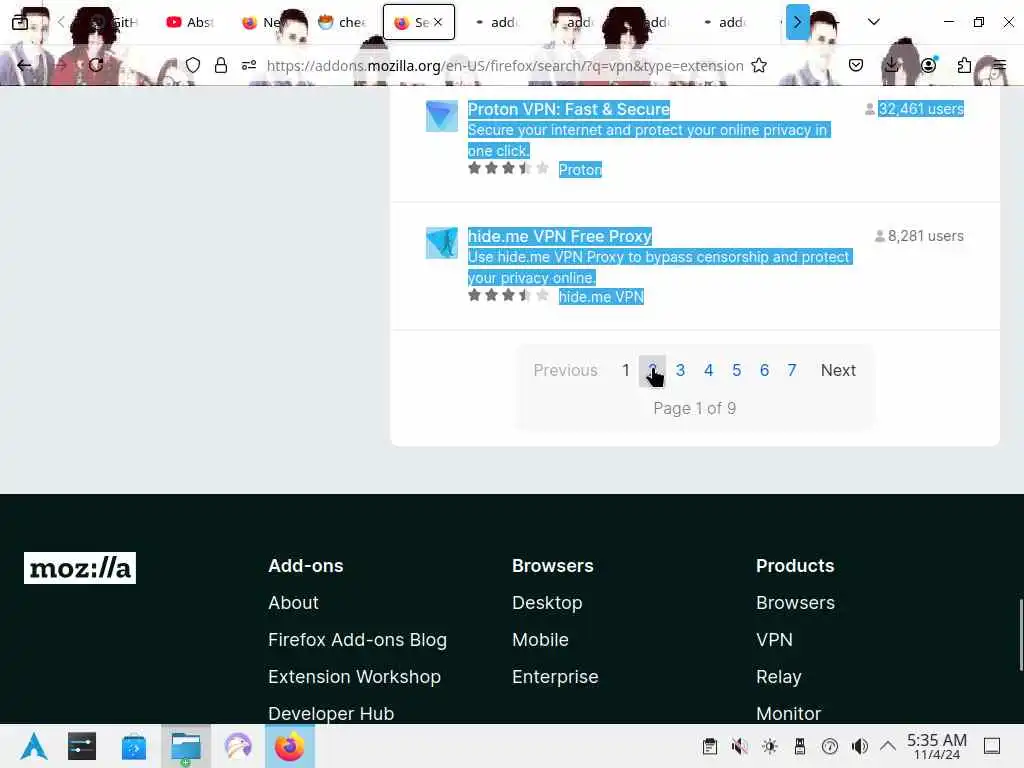Open the 'hide.me VPN' author link
Screen dimensions: 1024x768
tap(601, 296)
